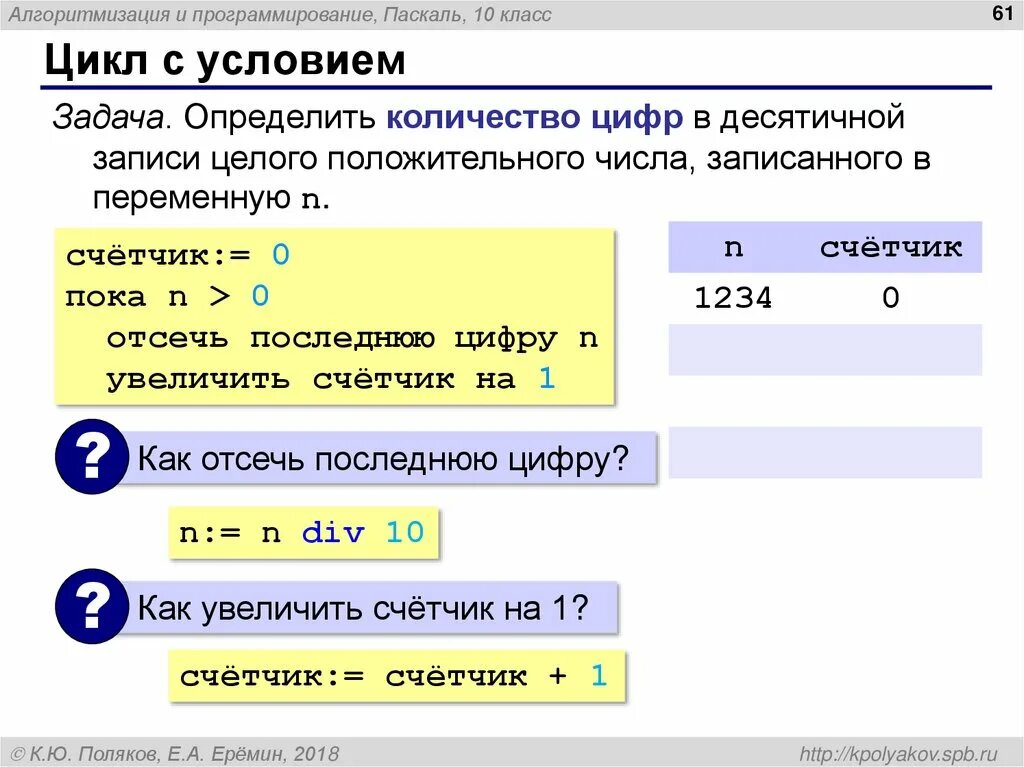Viewport: 1024px width, 767px height.
Task: Click the question mark icon beside "Как увеличить счётчик на 1?"
Action: pyautogui.click(x=91, y=606)
